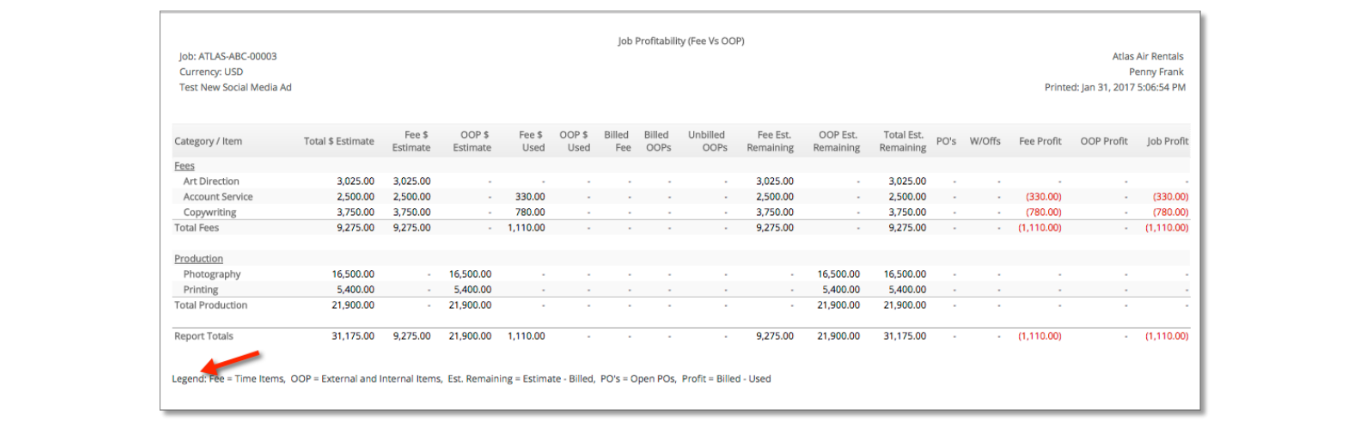Click the underlined 'Production' group heading

198,259
